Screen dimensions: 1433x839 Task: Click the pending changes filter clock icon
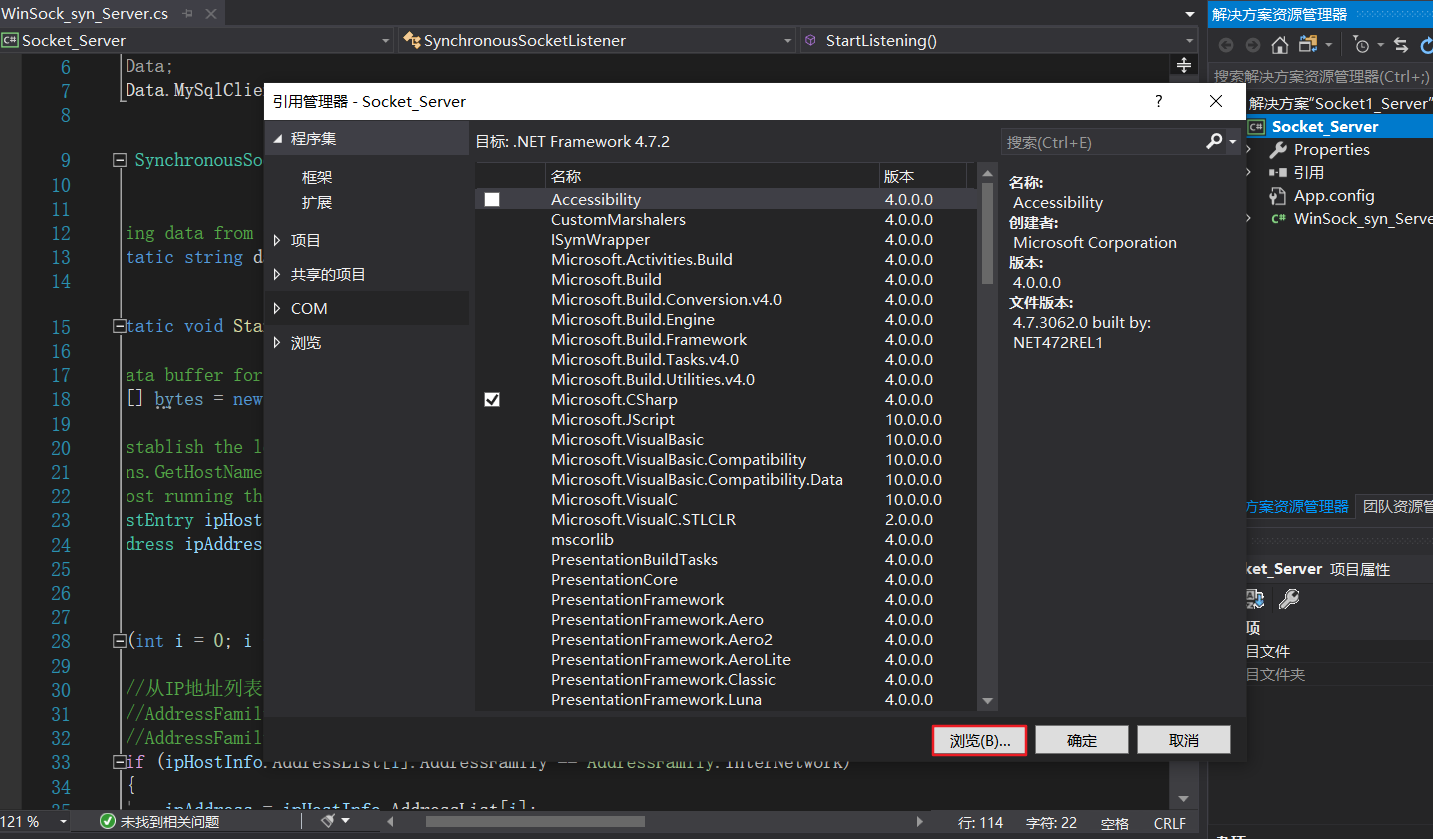(1362, 45)
